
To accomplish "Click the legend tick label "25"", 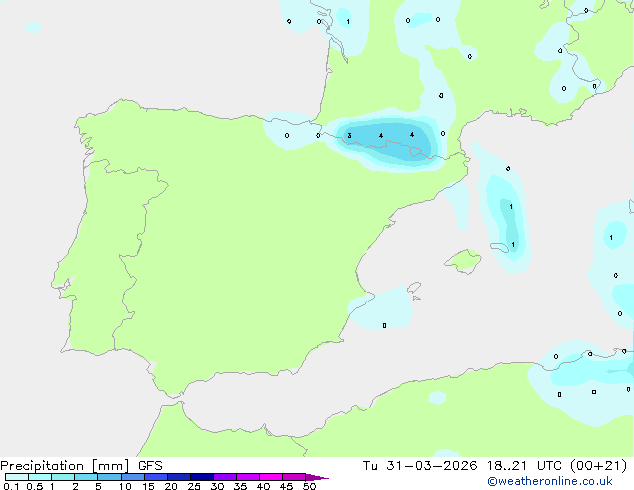I will (194, 486).
